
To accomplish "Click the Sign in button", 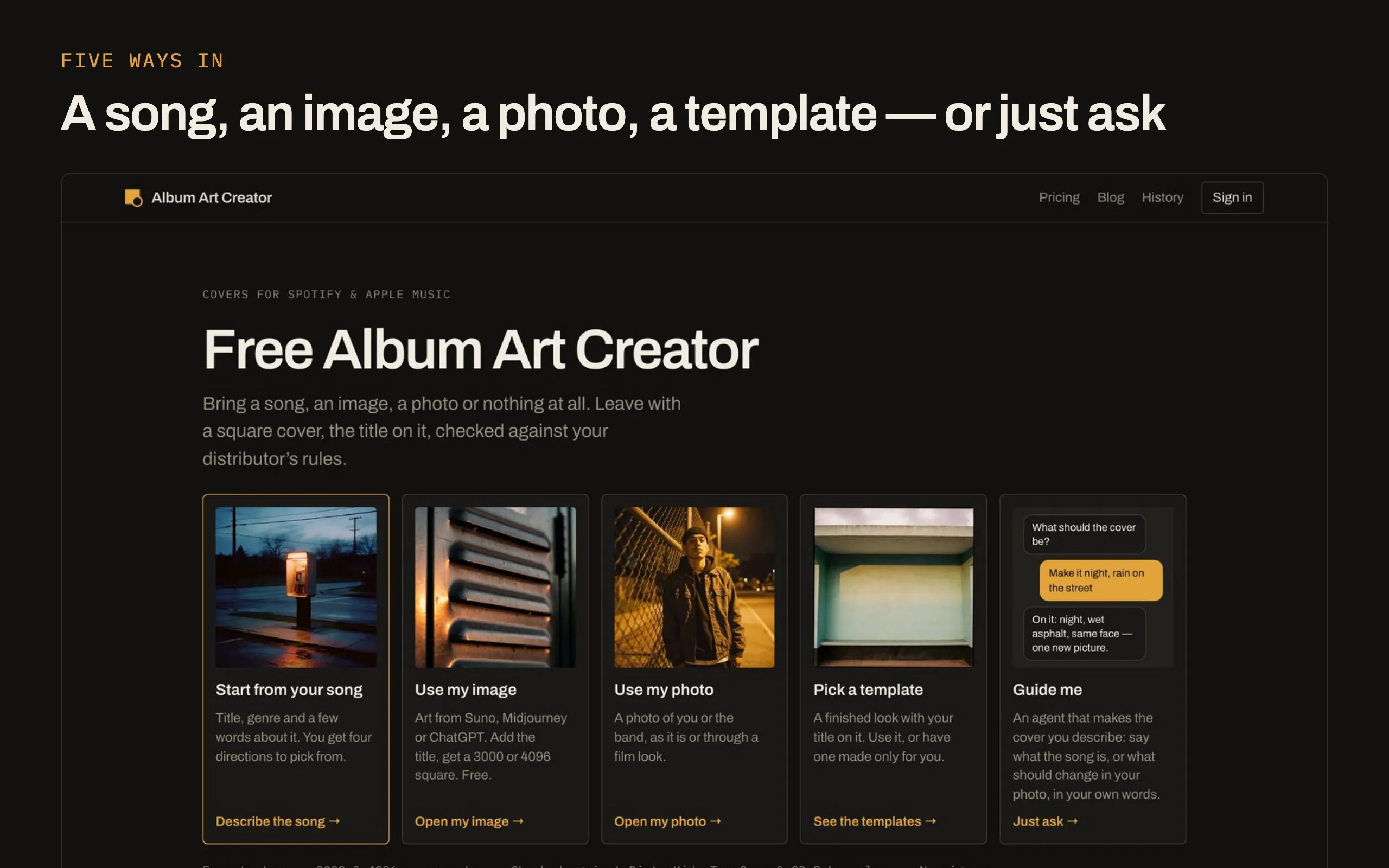I will coord(1232,197).
